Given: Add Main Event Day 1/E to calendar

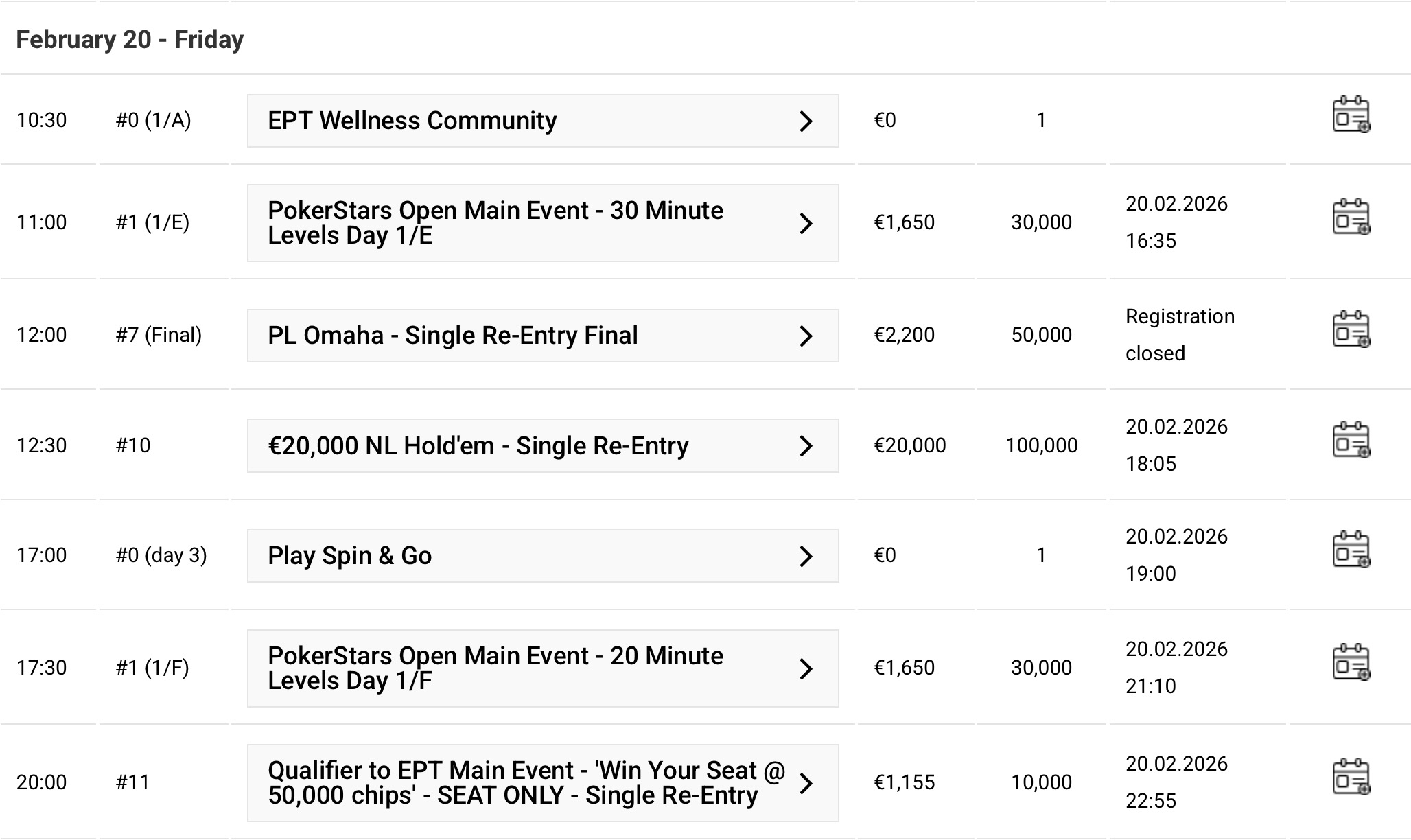Looking at the screenshot, I should (1350, 217).
